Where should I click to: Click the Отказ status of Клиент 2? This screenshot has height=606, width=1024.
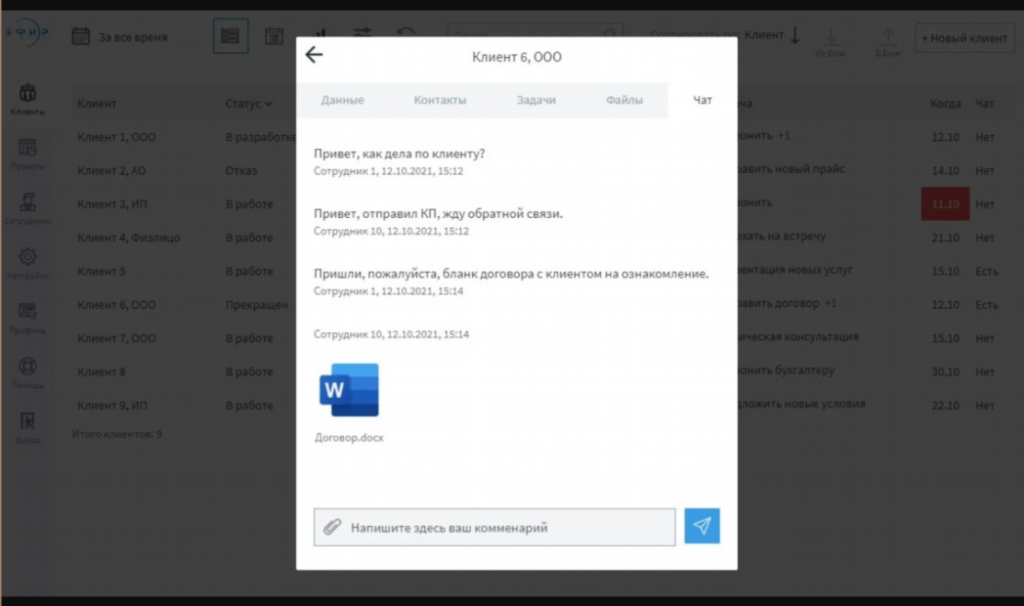pos(241,170)
